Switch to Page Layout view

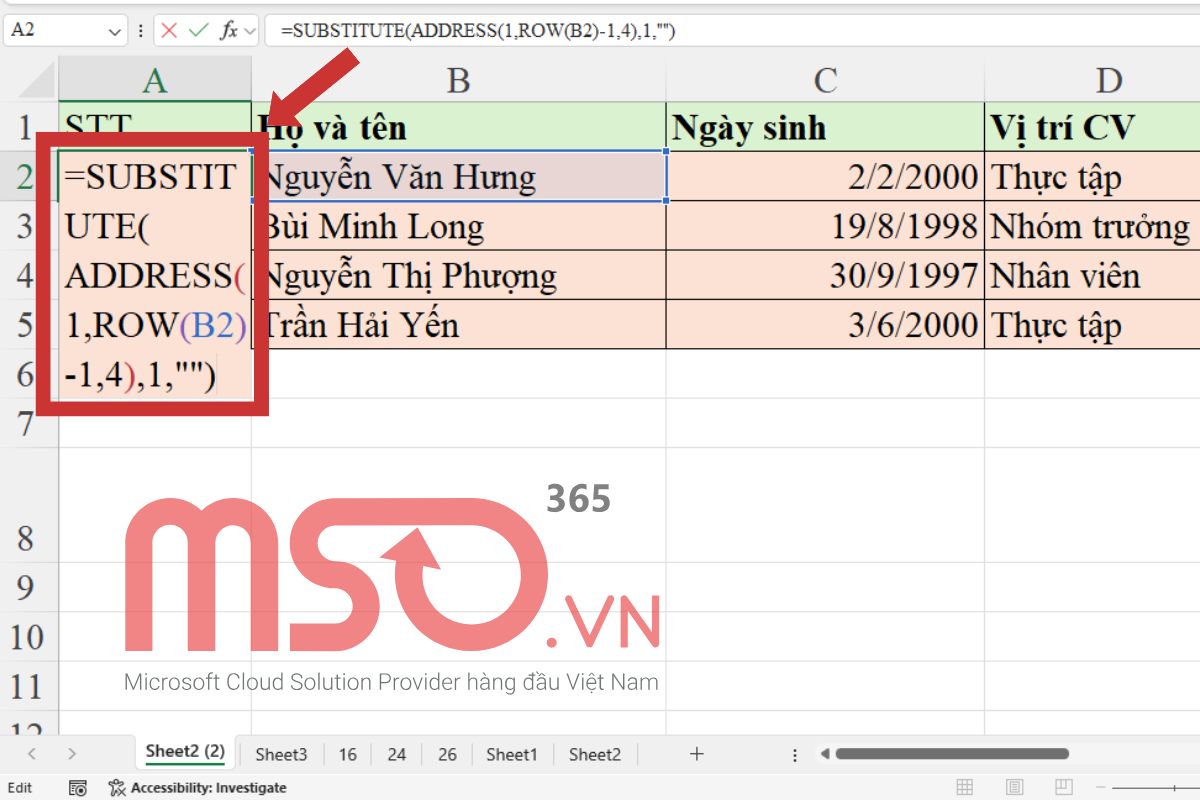(x=1015, y=788)
